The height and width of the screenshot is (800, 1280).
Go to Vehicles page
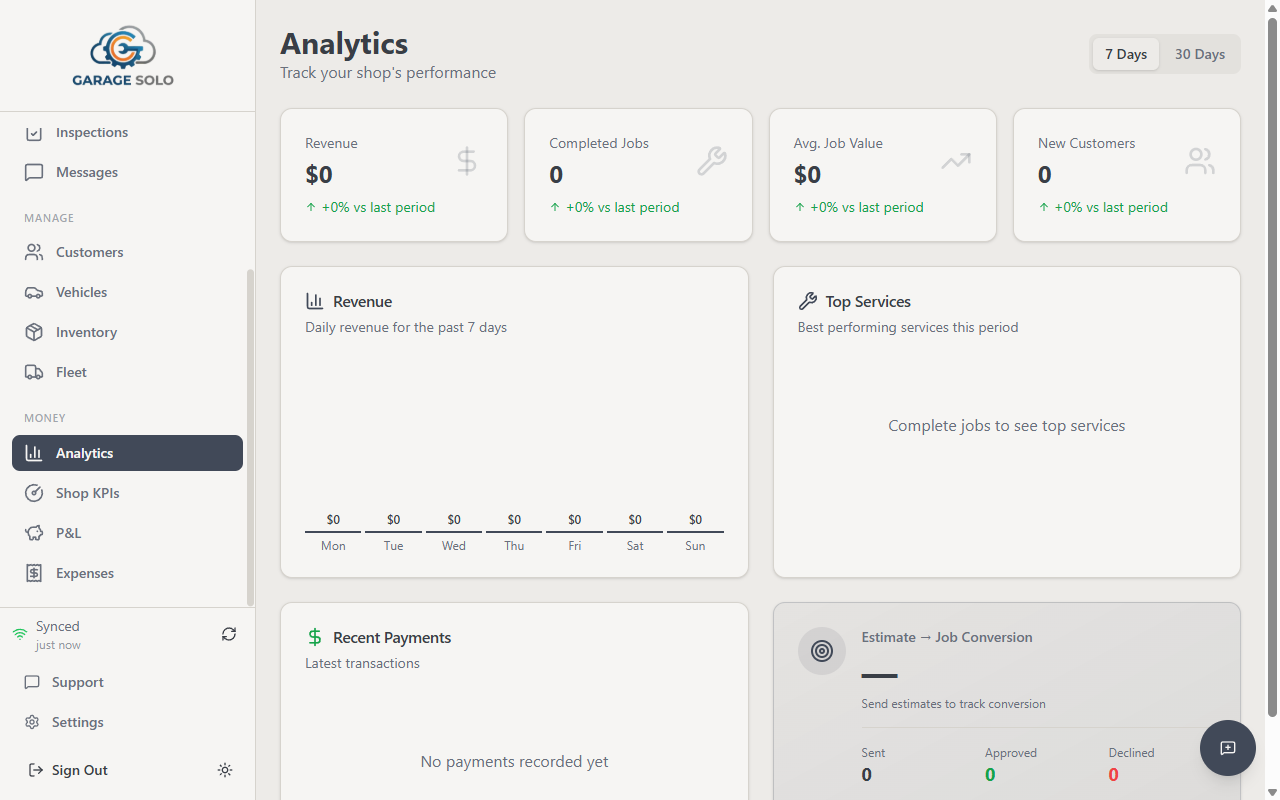coord(127,292)
